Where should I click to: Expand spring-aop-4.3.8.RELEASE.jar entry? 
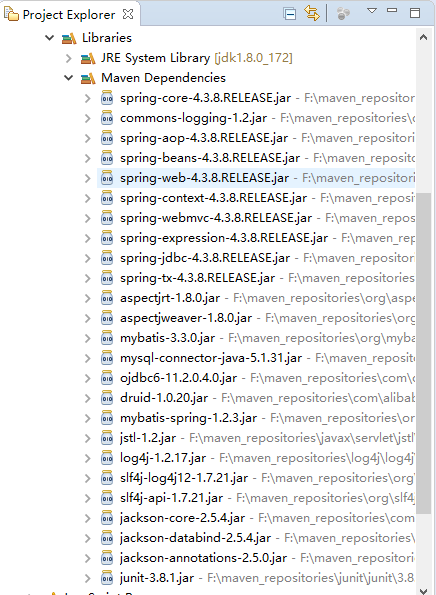[88, 138]
